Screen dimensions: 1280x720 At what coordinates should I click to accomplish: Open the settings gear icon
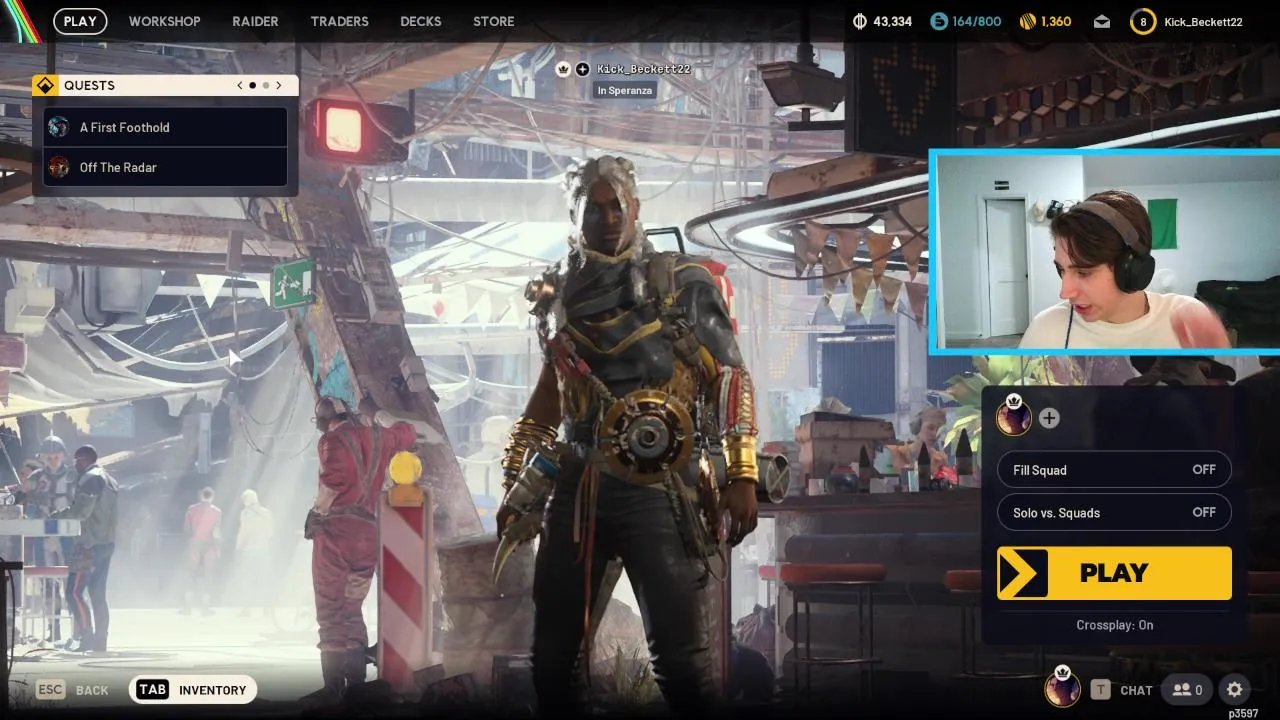tap(1235, 690)
